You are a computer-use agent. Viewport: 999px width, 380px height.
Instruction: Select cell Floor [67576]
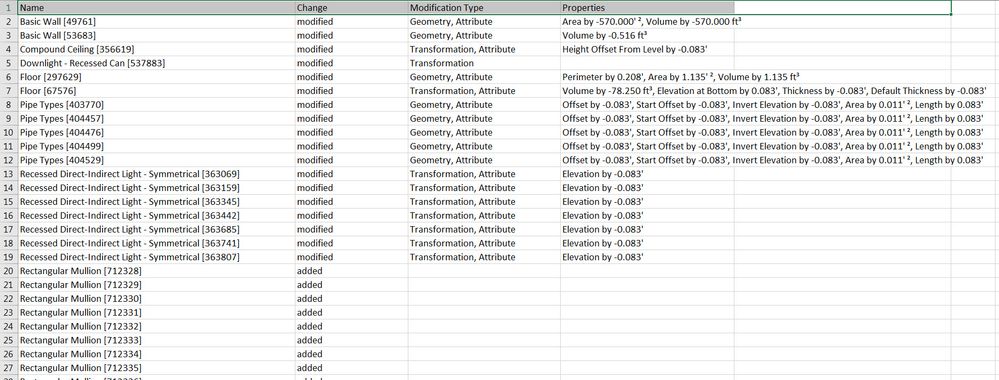click(156, 91)
